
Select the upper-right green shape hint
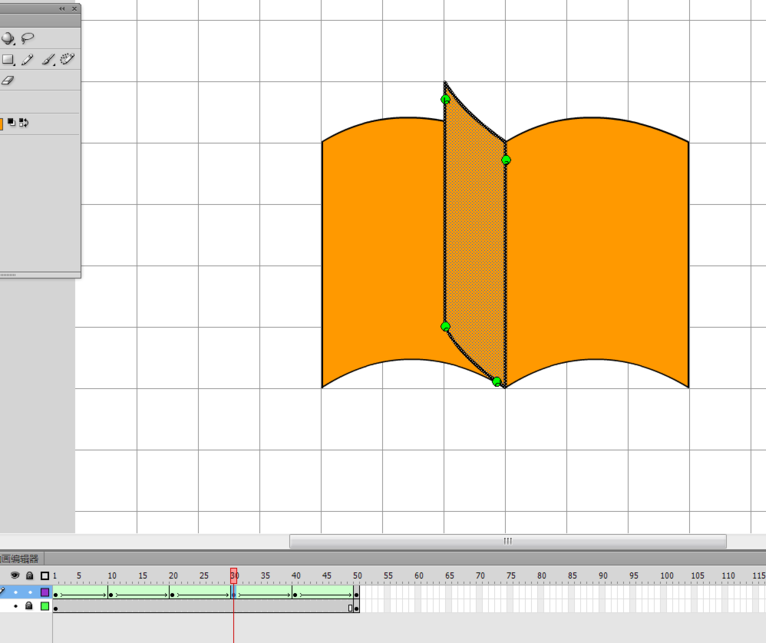[x=506, y=160]
